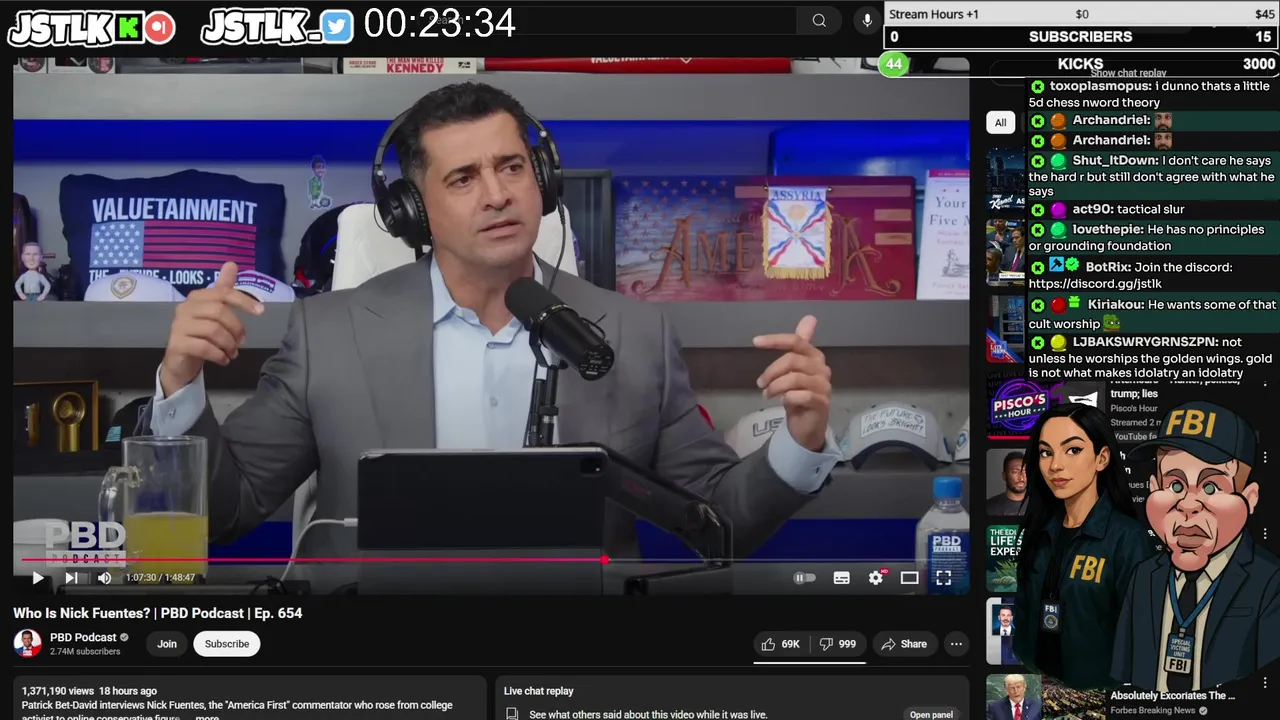Join the PBD Podcast channel

(167, 644)
